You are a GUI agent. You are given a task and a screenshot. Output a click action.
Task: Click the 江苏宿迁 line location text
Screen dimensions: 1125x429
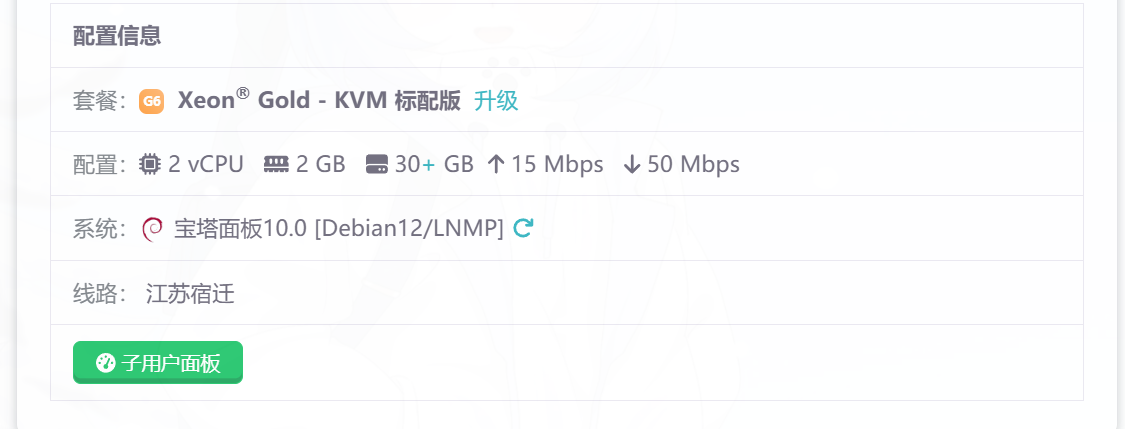point(190,293)
